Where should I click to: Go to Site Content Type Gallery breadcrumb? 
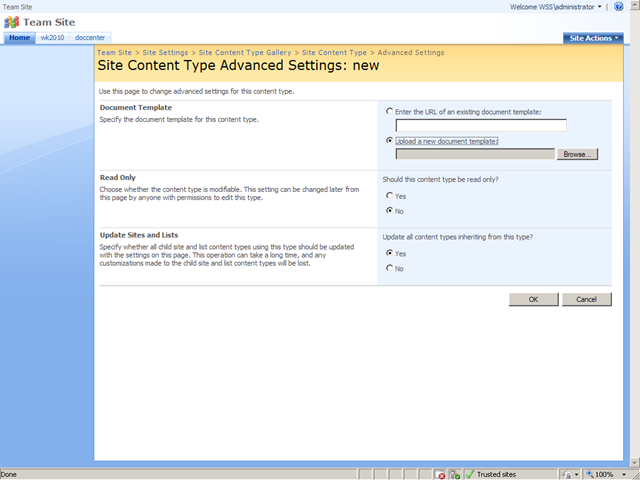point(245,52)
